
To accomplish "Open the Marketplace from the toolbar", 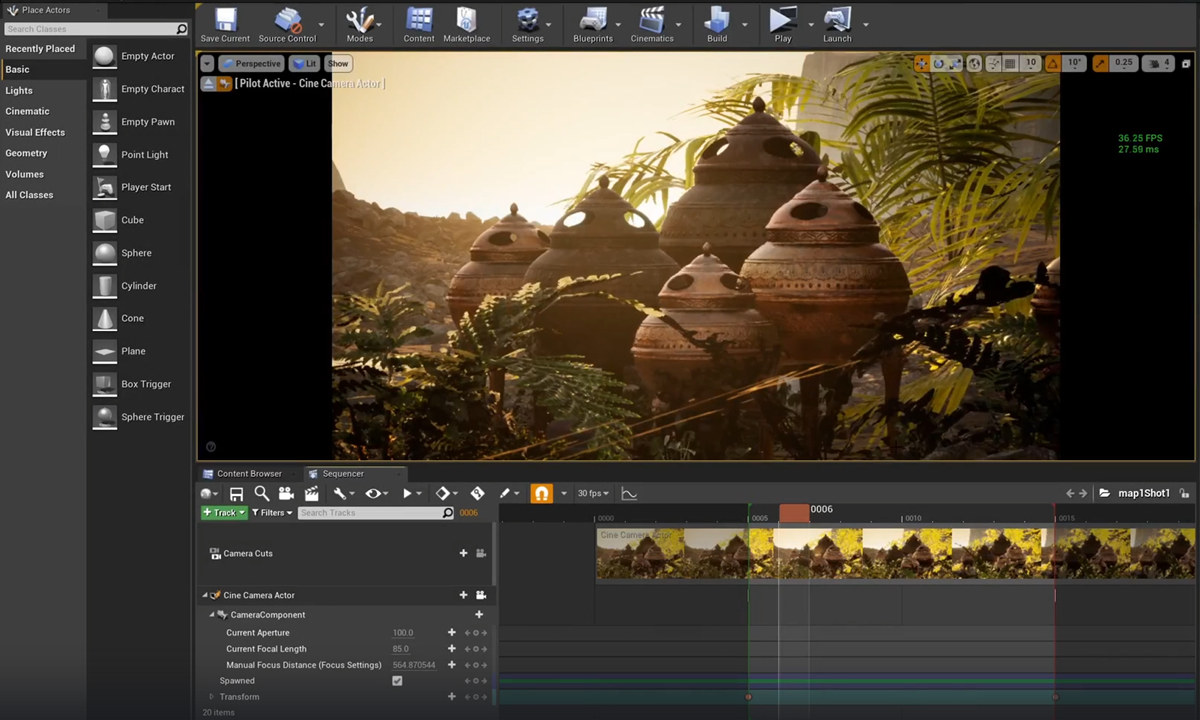I will (466, 24).
